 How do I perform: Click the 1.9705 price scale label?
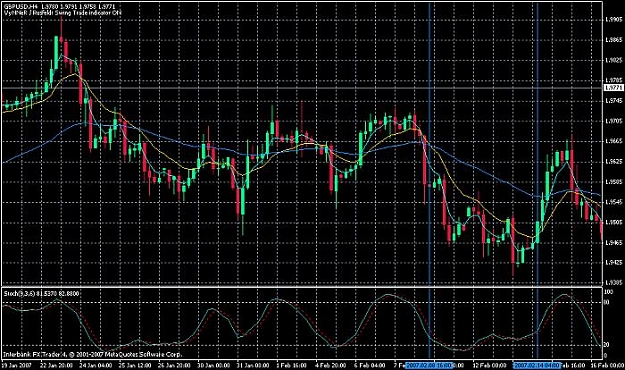click(x=614, y=121)
